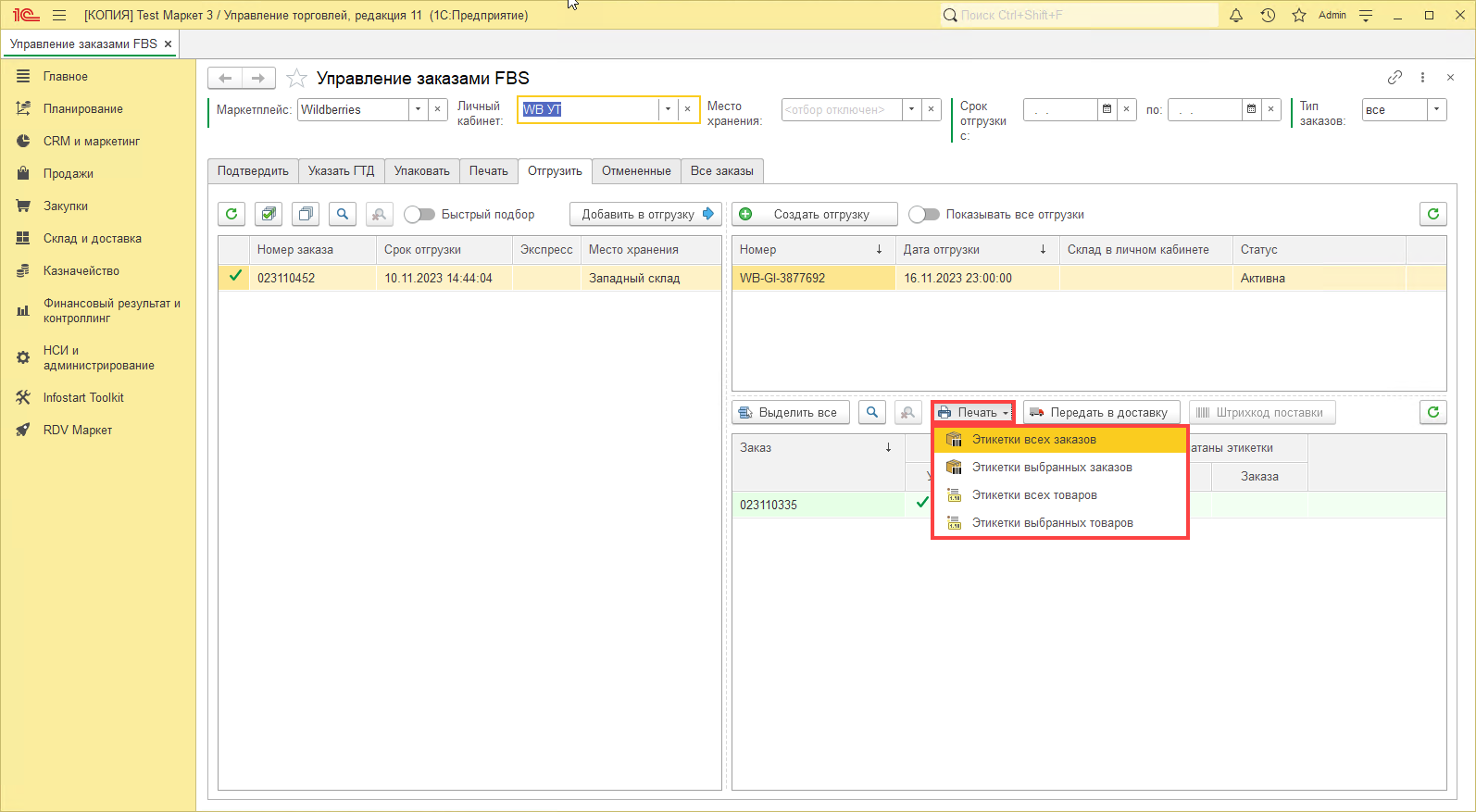
Task: Go back with the left arrow button
Action: pos(225,79)
